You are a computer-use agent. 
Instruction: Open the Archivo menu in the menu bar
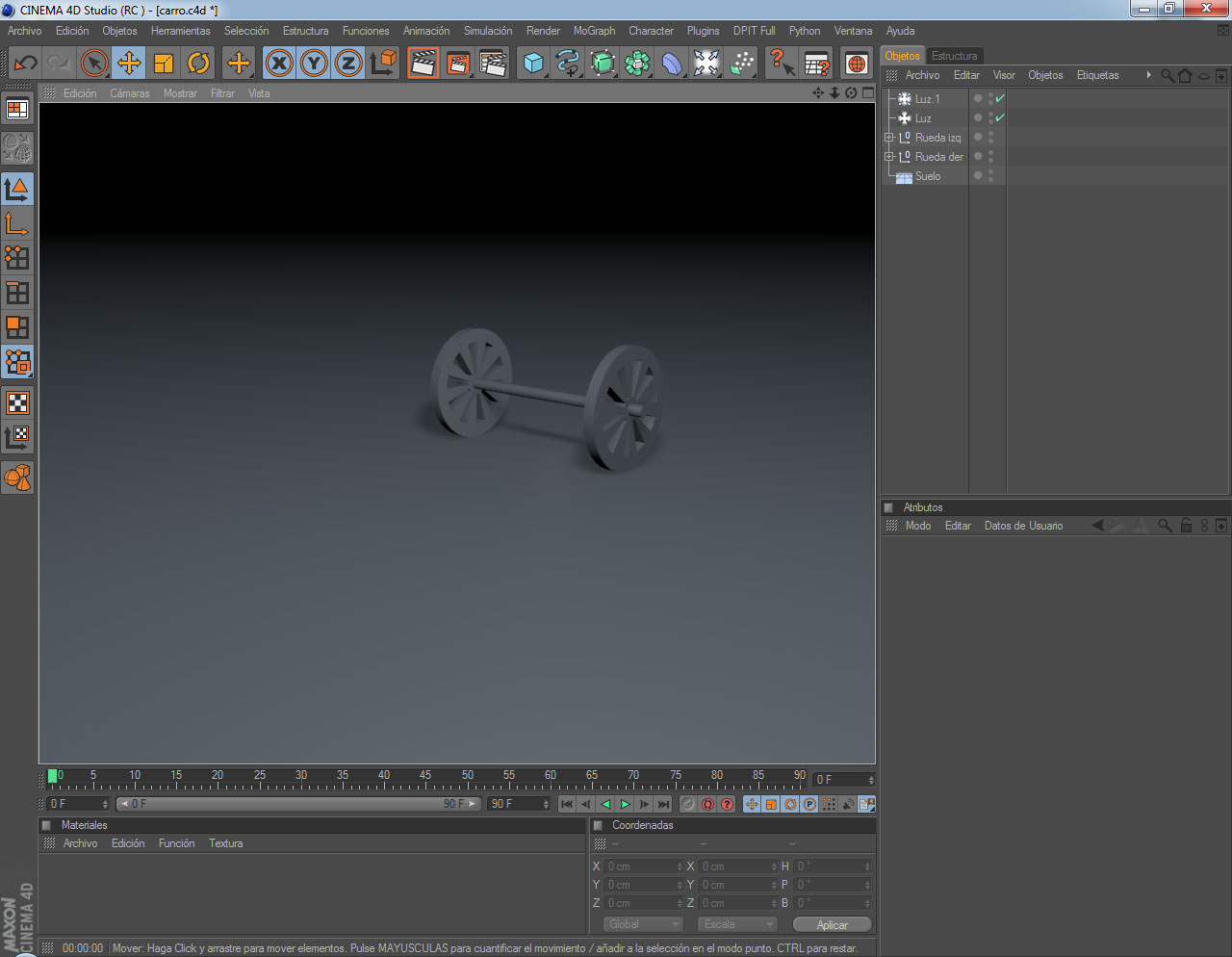pyautogui.click(x=25, y=31)
